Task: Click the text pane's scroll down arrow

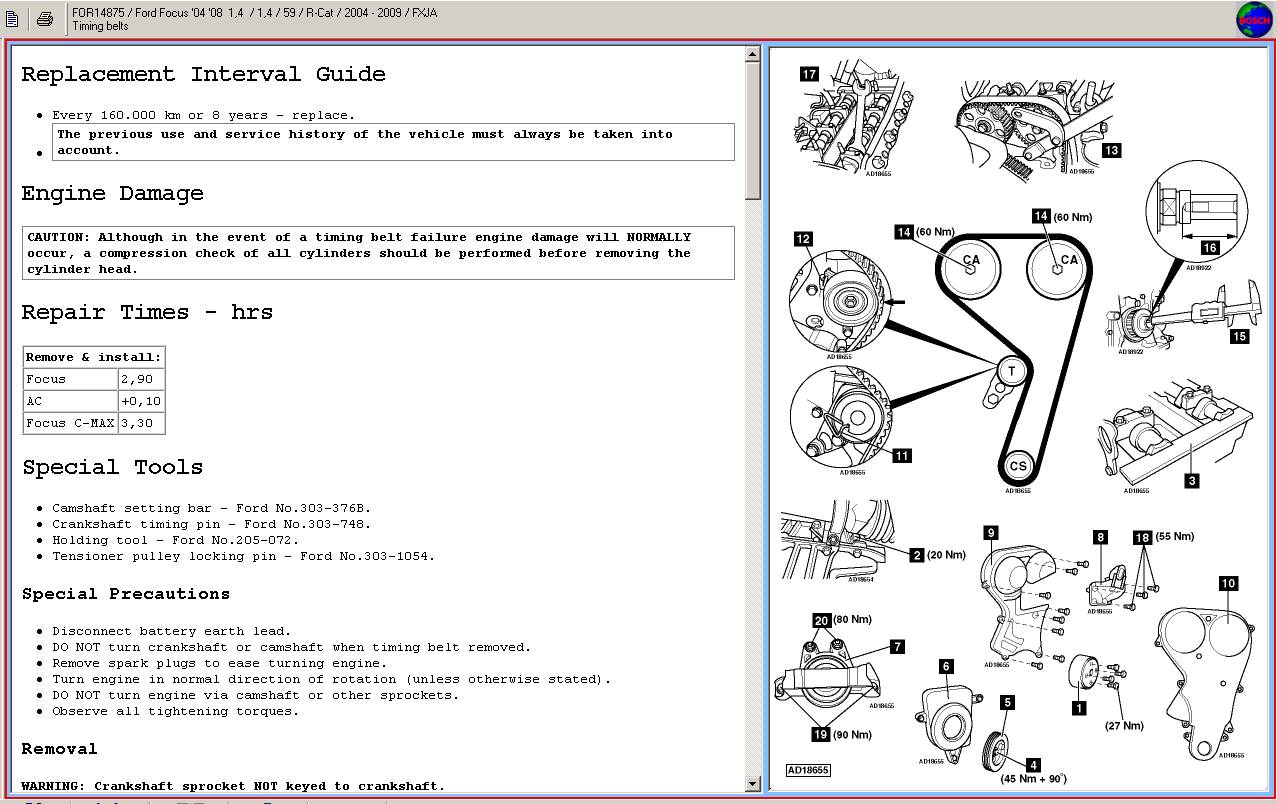Action: pyautogui.click(x=753, y=784)
